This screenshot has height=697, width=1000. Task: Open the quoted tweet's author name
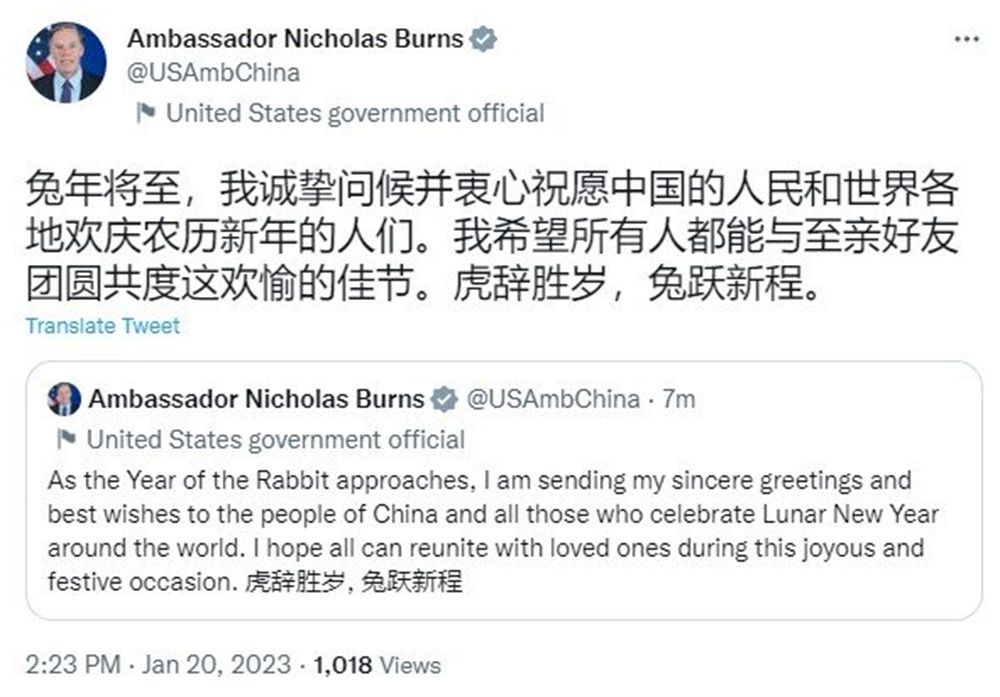point(256,399)
